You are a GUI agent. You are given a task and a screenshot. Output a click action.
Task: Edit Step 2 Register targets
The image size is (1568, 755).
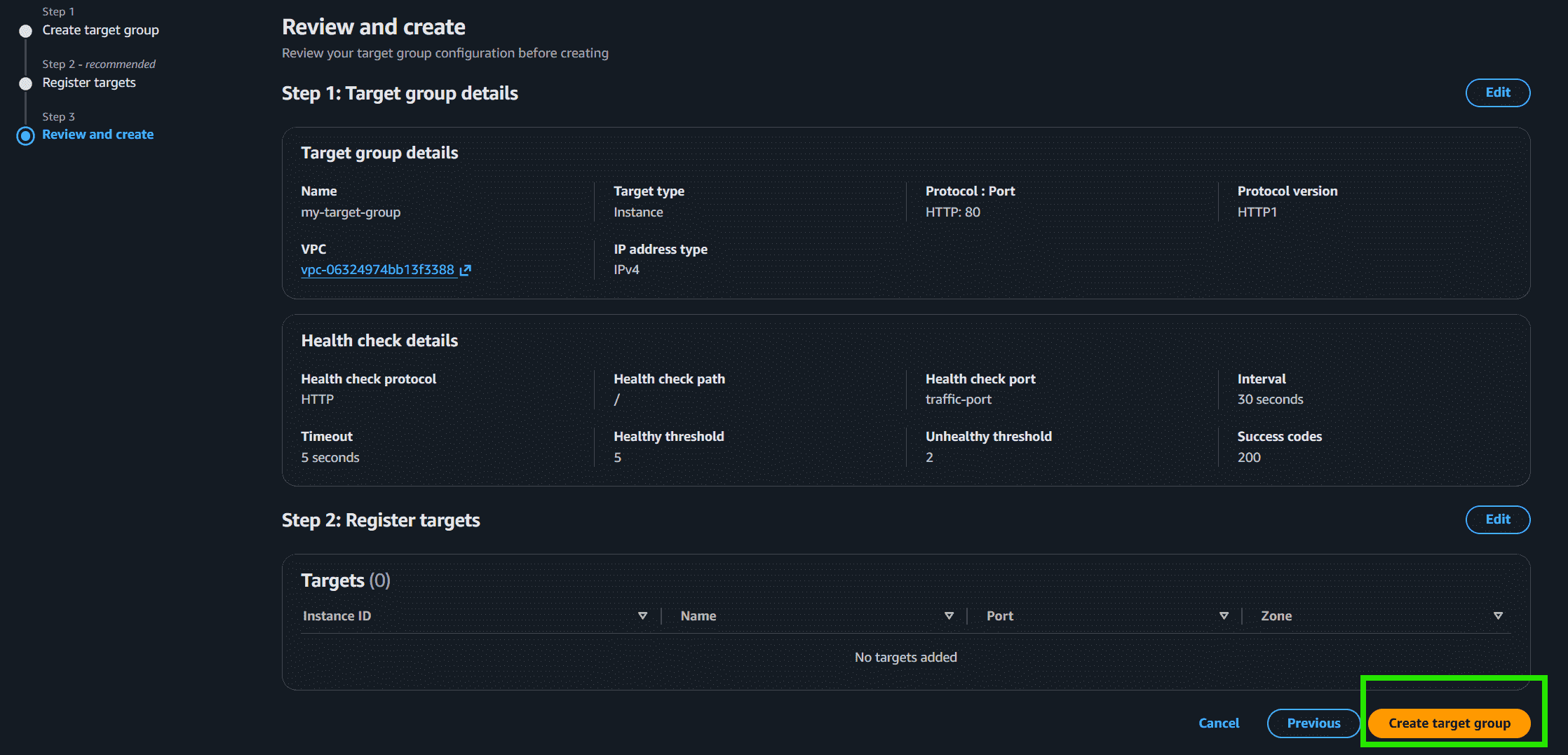1498,519
